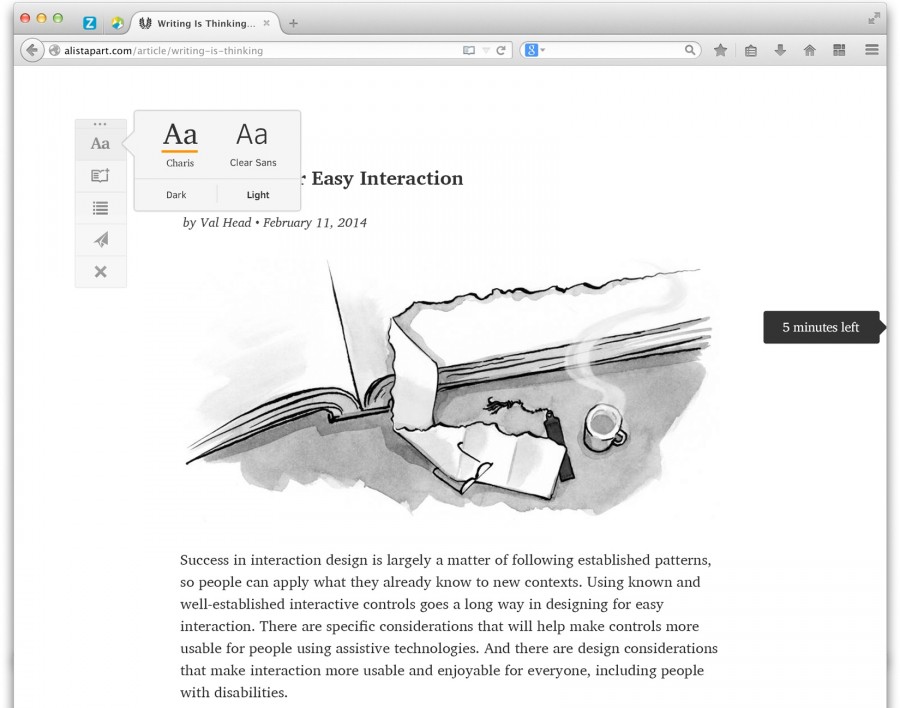Click the Home button in the toolbar
Screen dimensions: 900x708
pyautogui.click(x=808, y=50)
